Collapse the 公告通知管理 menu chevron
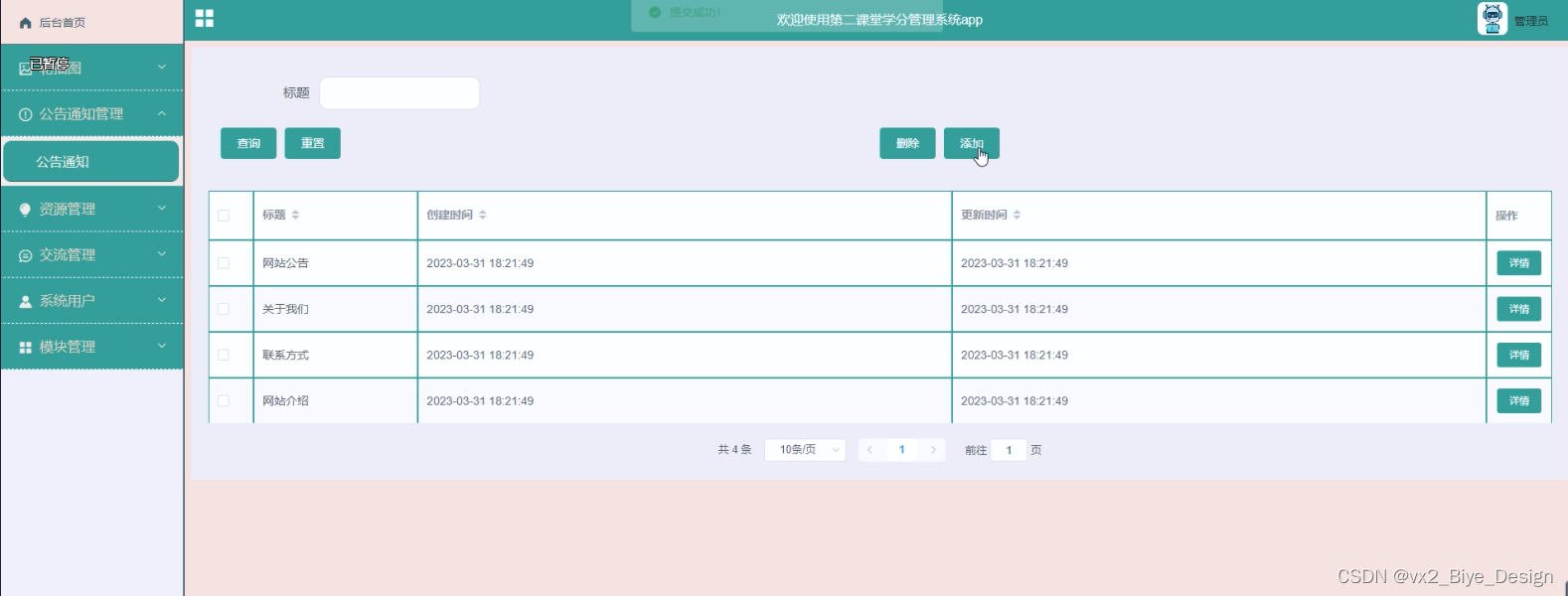This screenshot has height=596, width=1568. [x=162, y=113]
